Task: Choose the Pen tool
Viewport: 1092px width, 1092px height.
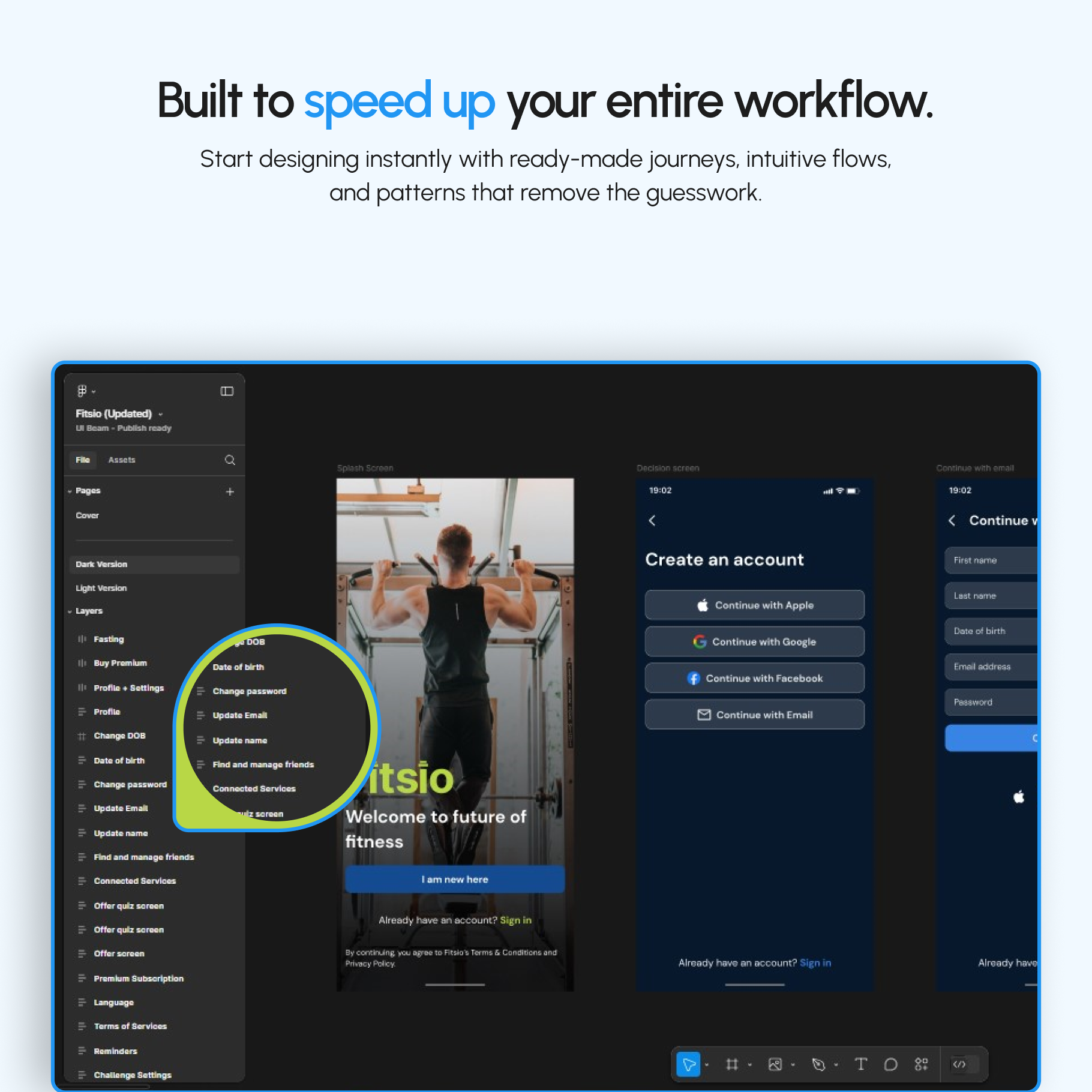Action: [818, 1064]
